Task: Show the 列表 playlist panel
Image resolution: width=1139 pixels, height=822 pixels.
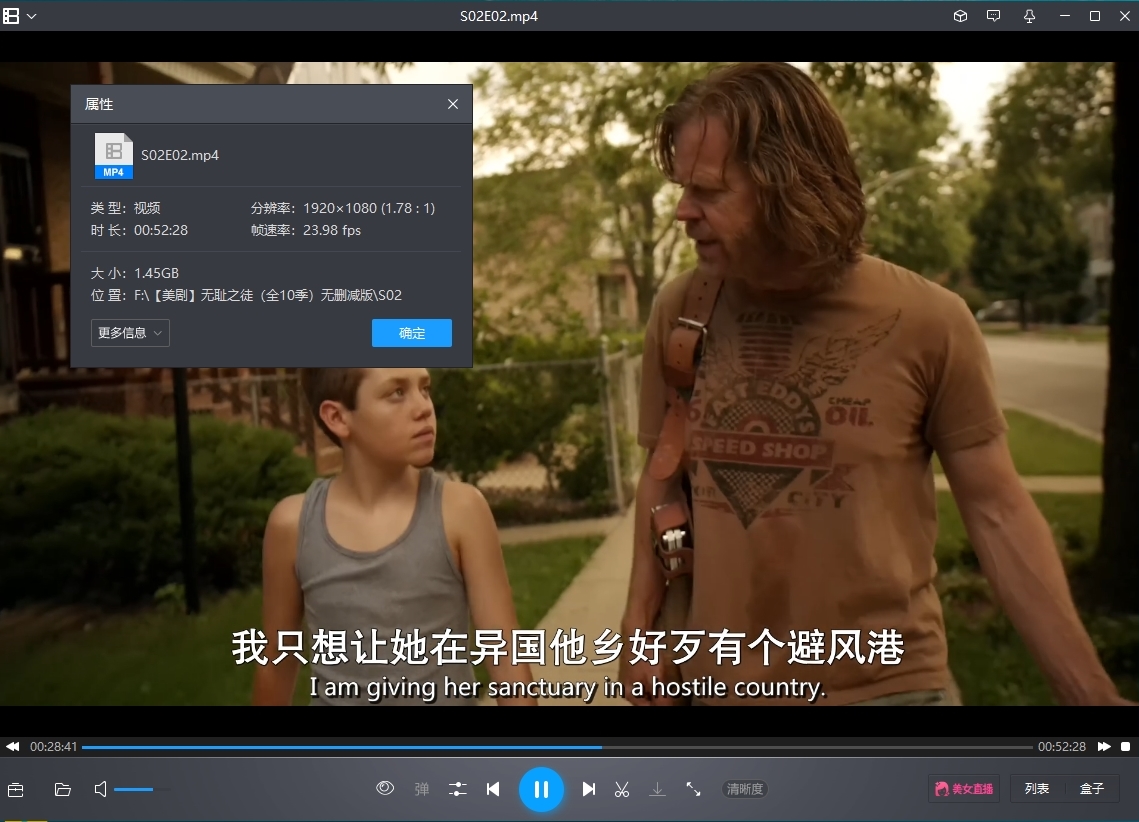Action: [x=1037, y=789]
